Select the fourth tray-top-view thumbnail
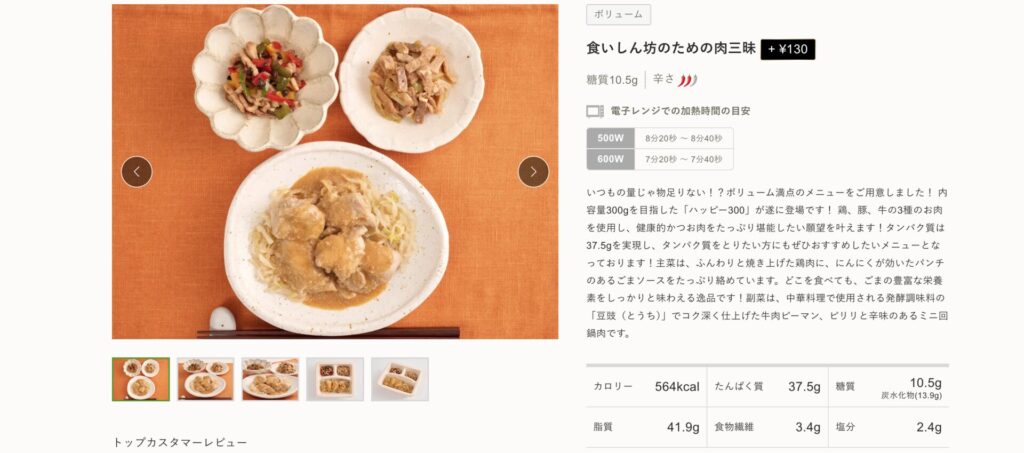This screenshot has width=1024, height=453. coord(335,379)
